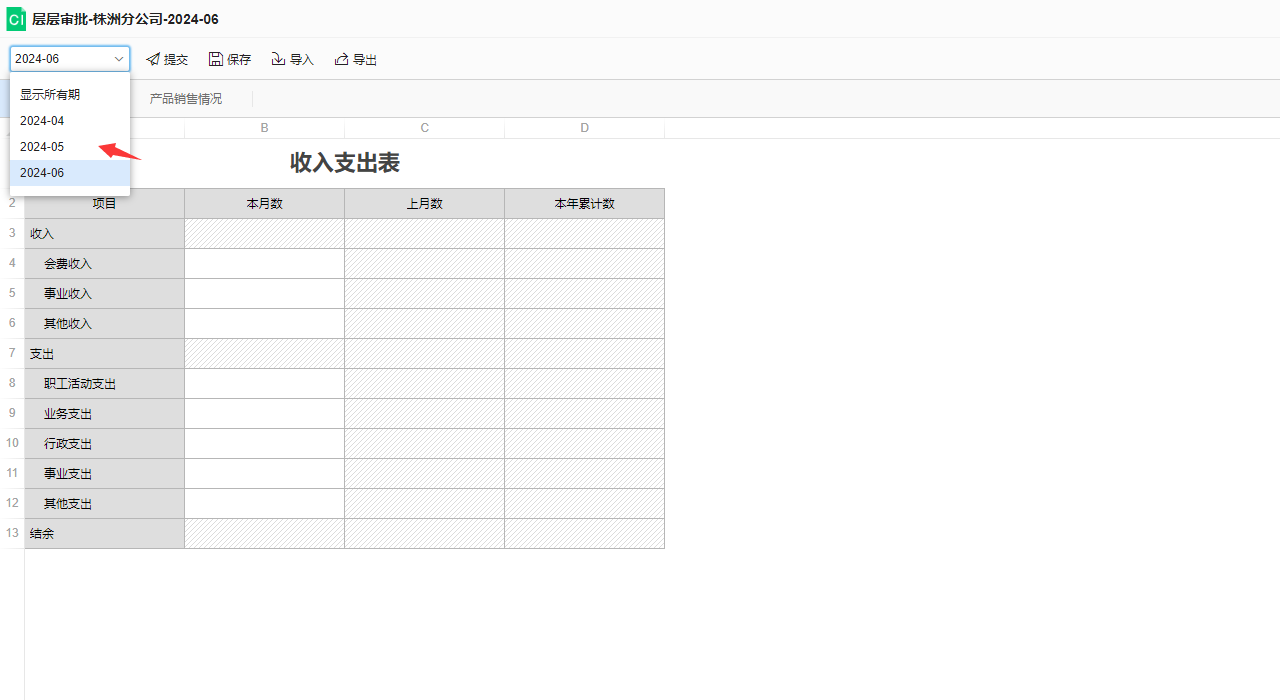Click 本月数 cell for 事业收入
1280x700 pixels.
[x=264, y=294]
